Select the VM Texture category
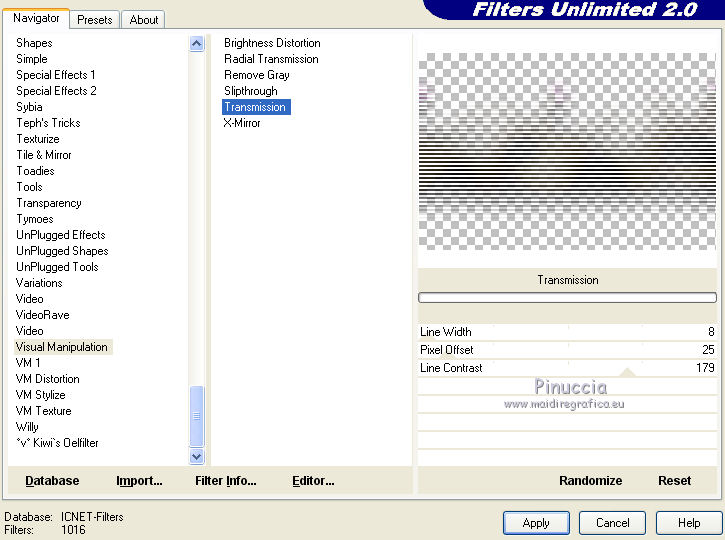The height and width of the screenshot is (540, 725). [x=43, y=411]
